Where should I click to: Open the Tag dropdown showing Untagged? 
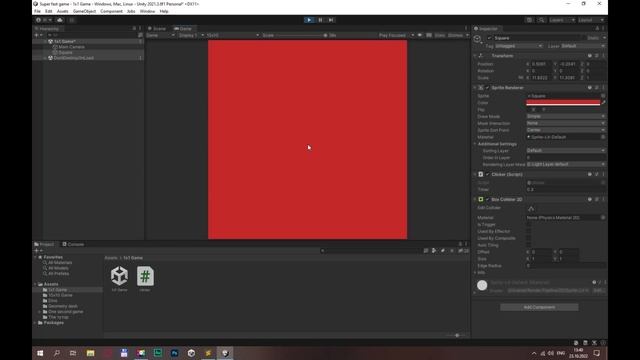[518, 46]
